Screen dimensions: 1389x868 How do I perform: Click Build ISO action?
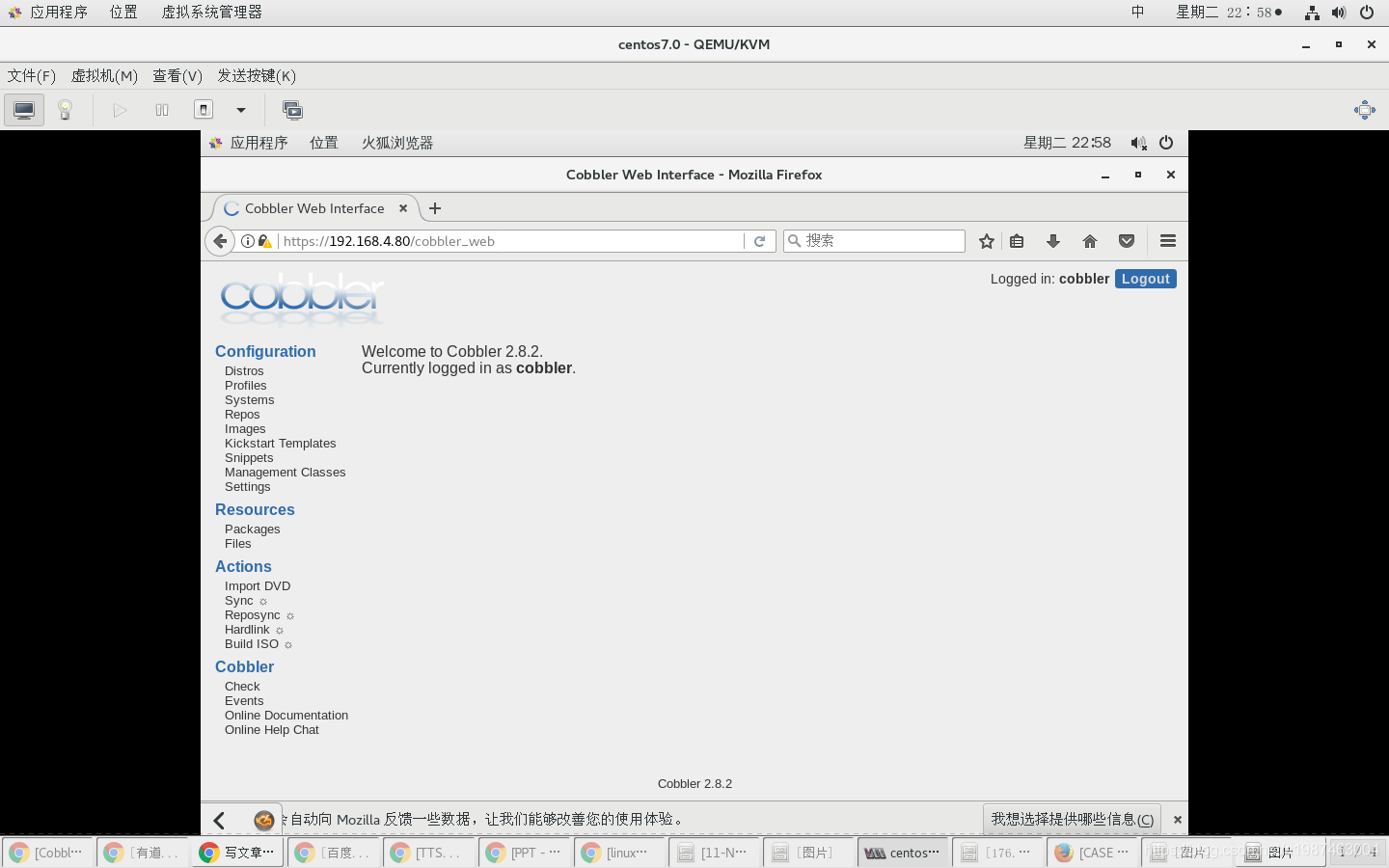point(252,644)
